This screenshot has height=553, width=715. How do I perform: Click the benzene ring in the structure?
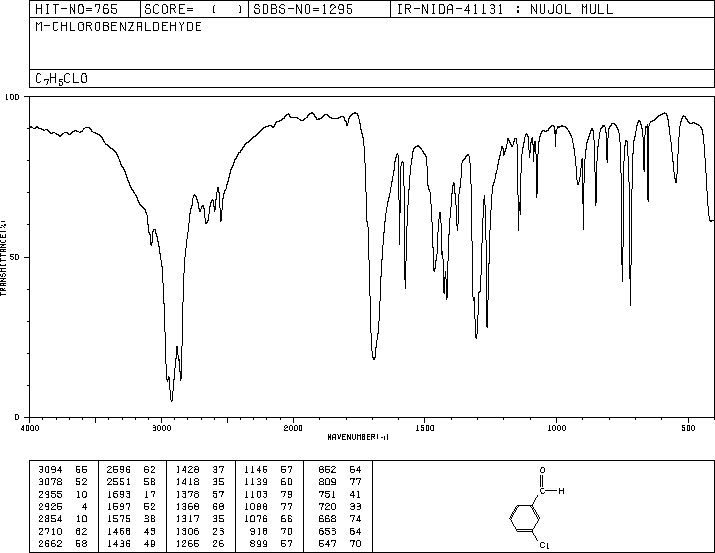[524, 516]
